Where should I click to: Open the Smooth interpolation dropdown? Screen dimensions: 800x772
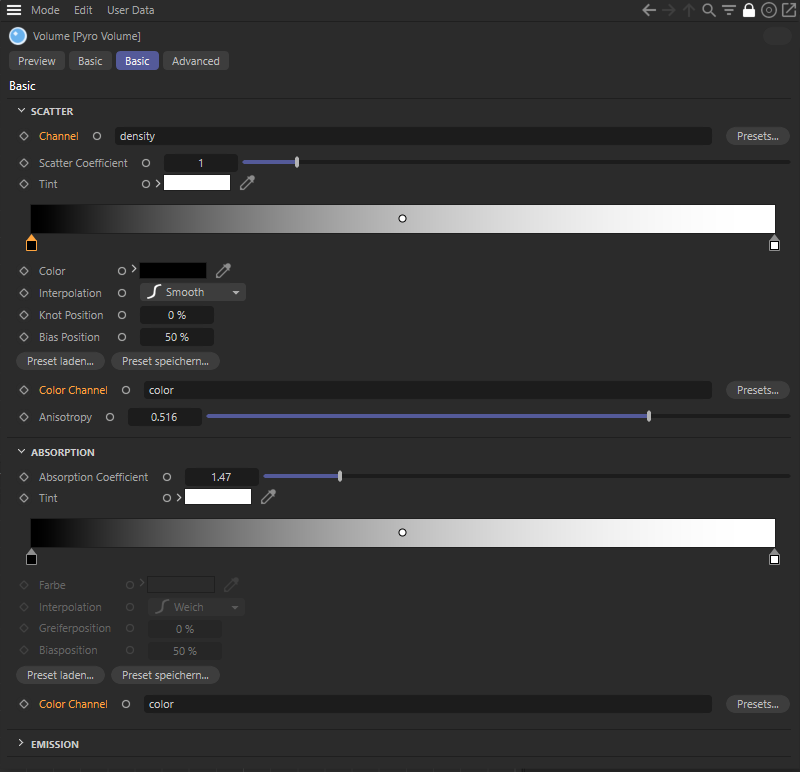click(193, 292)
